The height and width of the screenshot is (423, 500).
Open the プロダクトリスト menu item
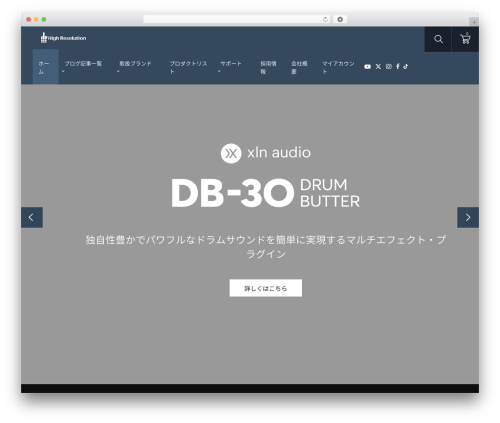point(188,67)
